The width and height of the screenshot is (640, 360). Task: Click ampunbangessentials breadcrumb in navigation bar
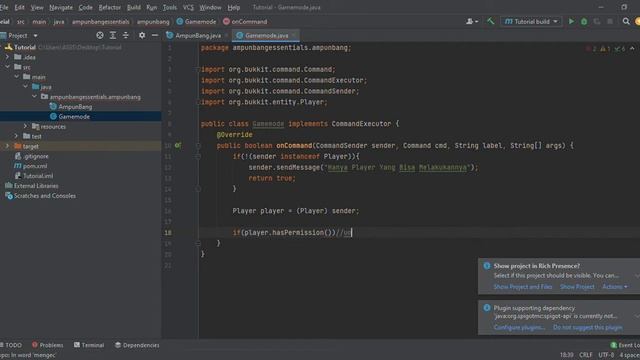point(100,22)
